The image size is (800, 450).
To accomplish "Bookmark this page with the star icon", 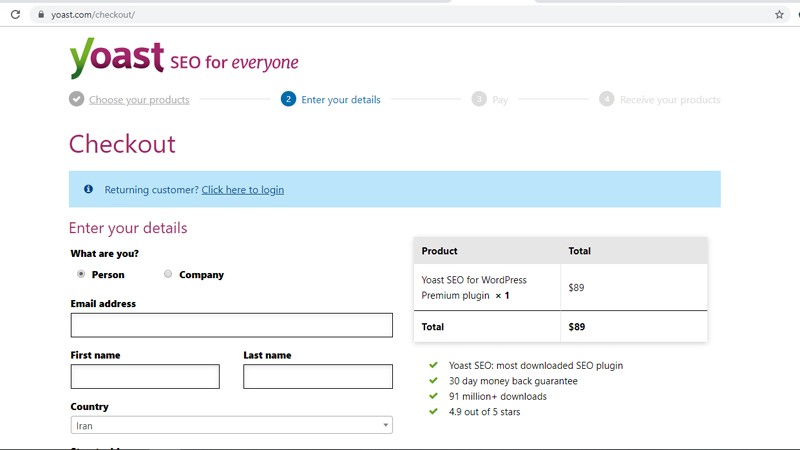I will point(779,15).
